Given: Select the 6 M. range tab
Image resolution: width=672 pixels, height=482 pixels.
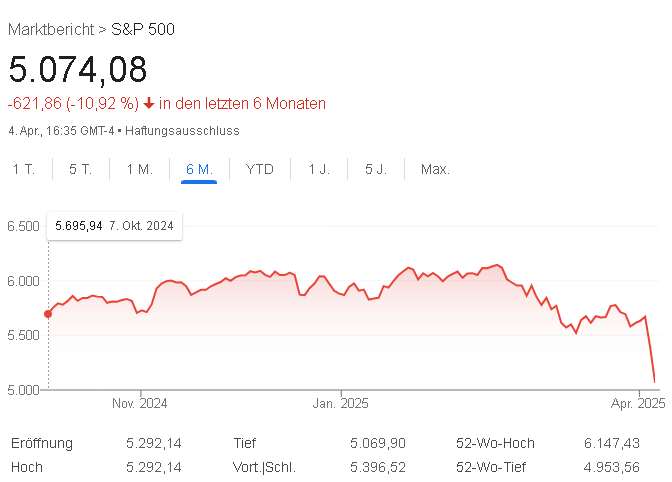Looking at the screenshot, I should 199,169.
